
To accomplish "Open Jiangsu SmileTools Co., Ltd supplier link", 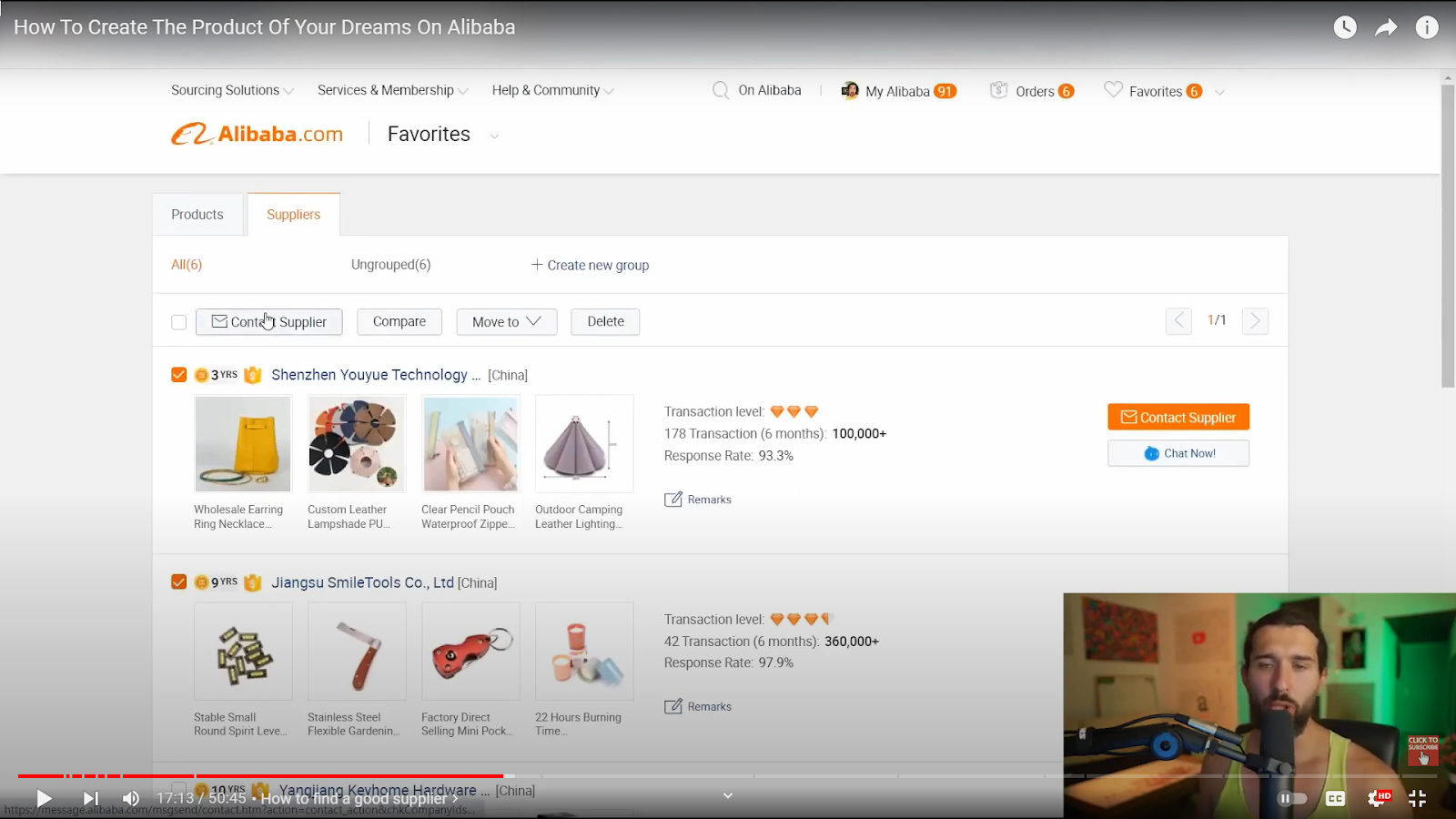I will (x=362, y=582).
